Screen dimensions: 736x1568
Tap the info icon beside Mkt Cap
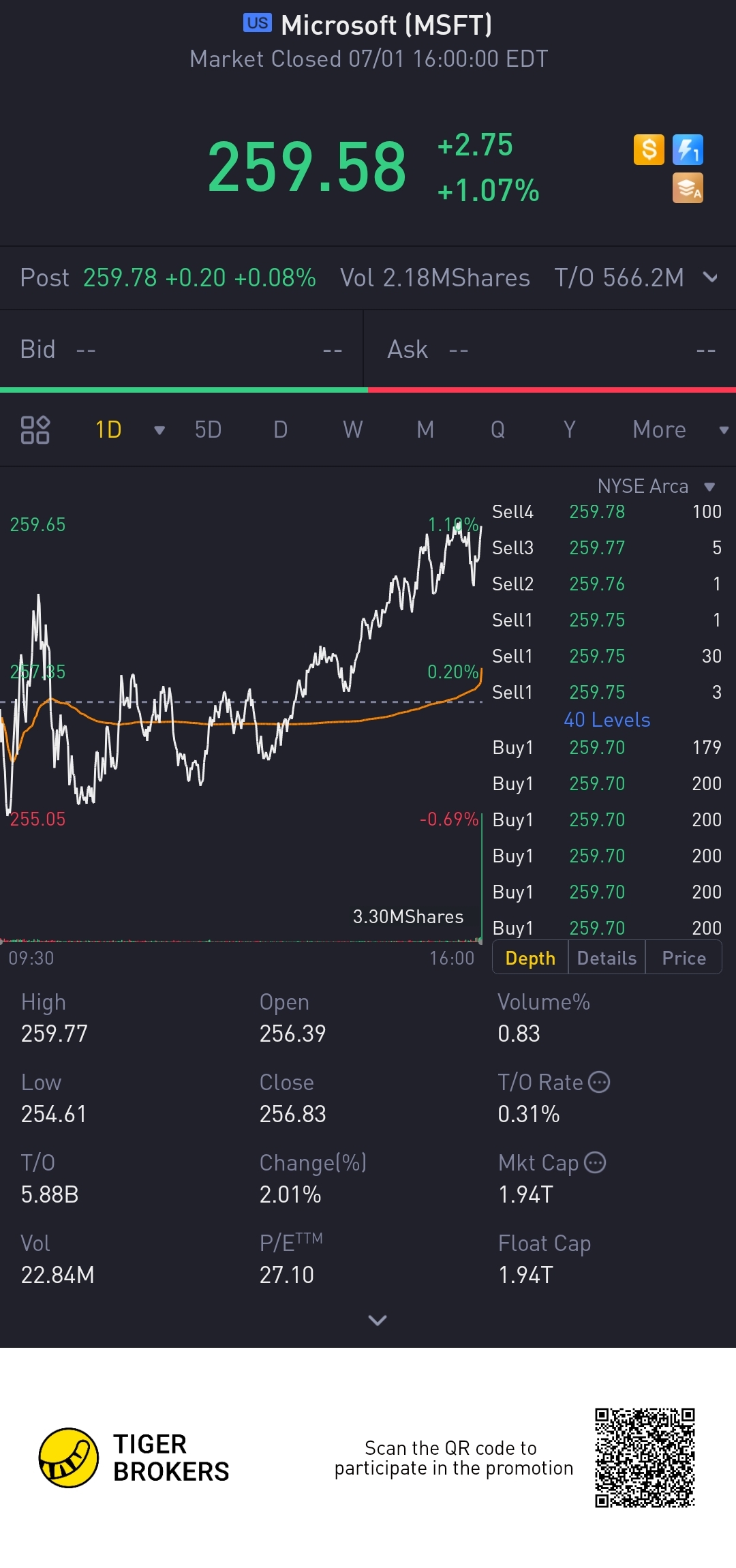595,1162
